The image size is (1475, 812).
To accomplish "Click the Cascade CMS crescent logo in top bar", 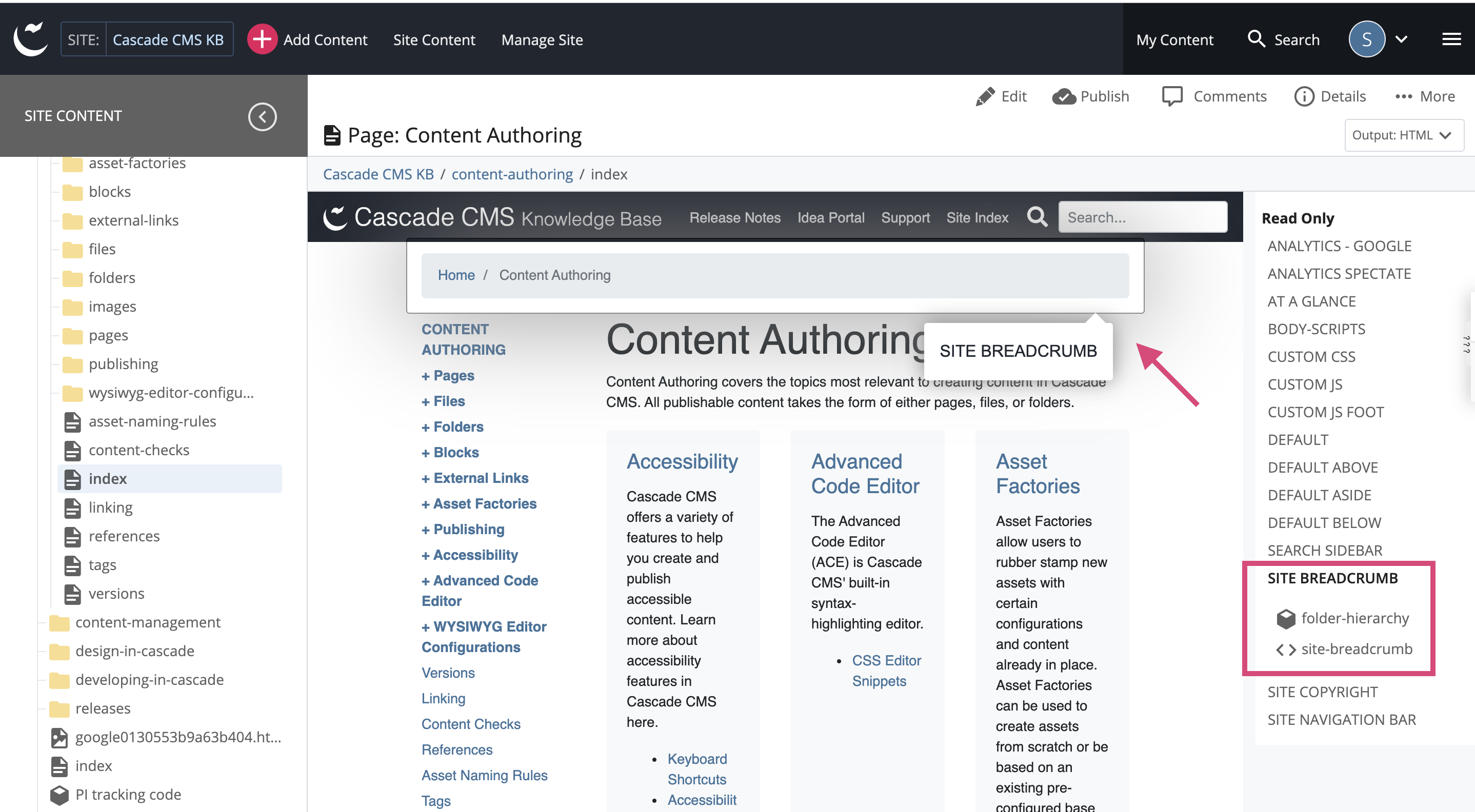I will point(31,39).
